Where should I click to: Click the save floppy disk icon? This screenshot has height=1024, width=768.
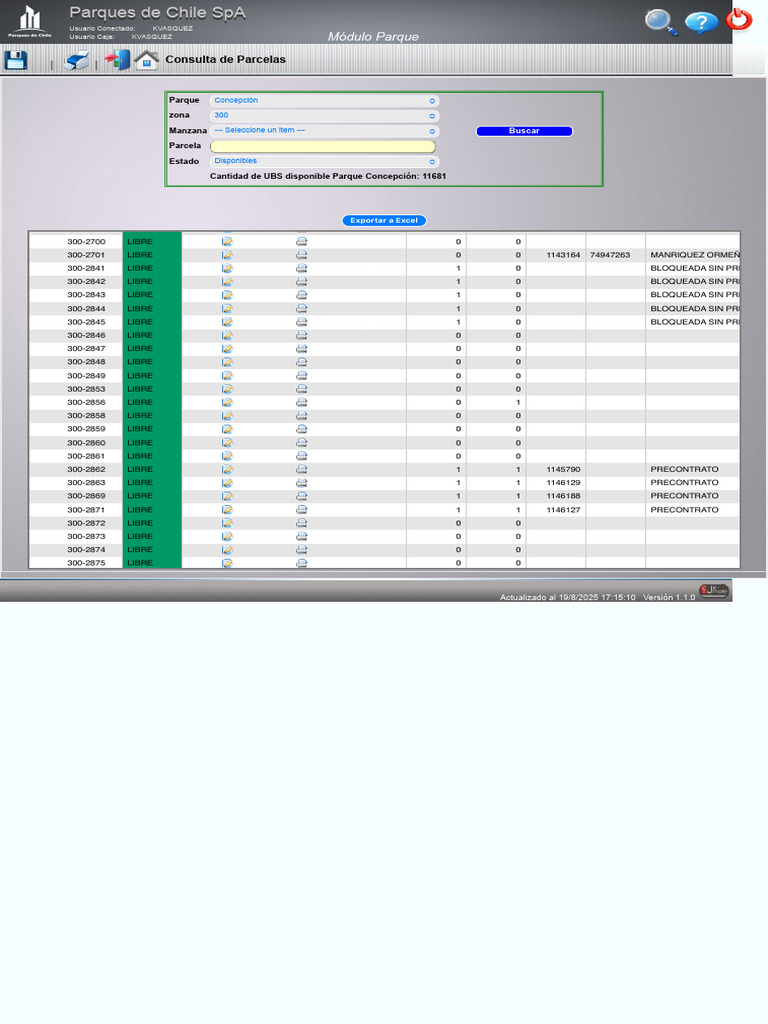pyautogui.click(x=16, y=60)
